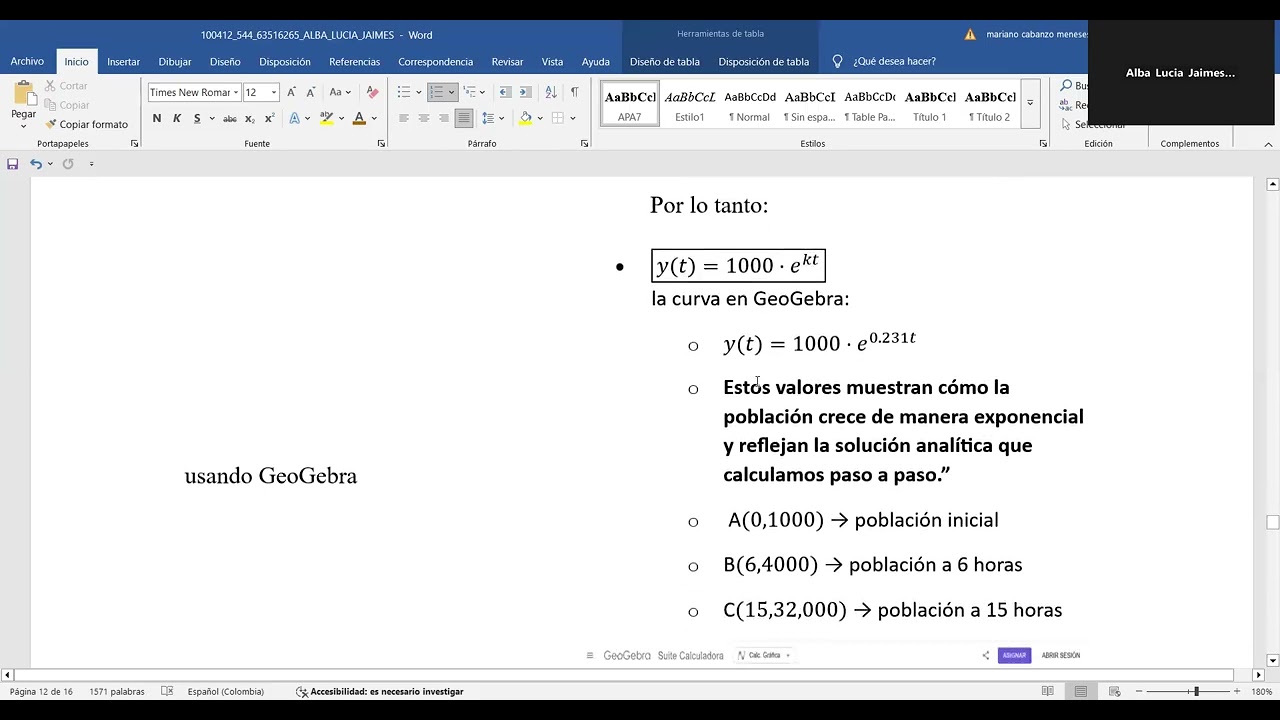The height and width of the screenshot is (720, 1280).
Task: Open the Archivo menu
Action: (x=27, y=61)
